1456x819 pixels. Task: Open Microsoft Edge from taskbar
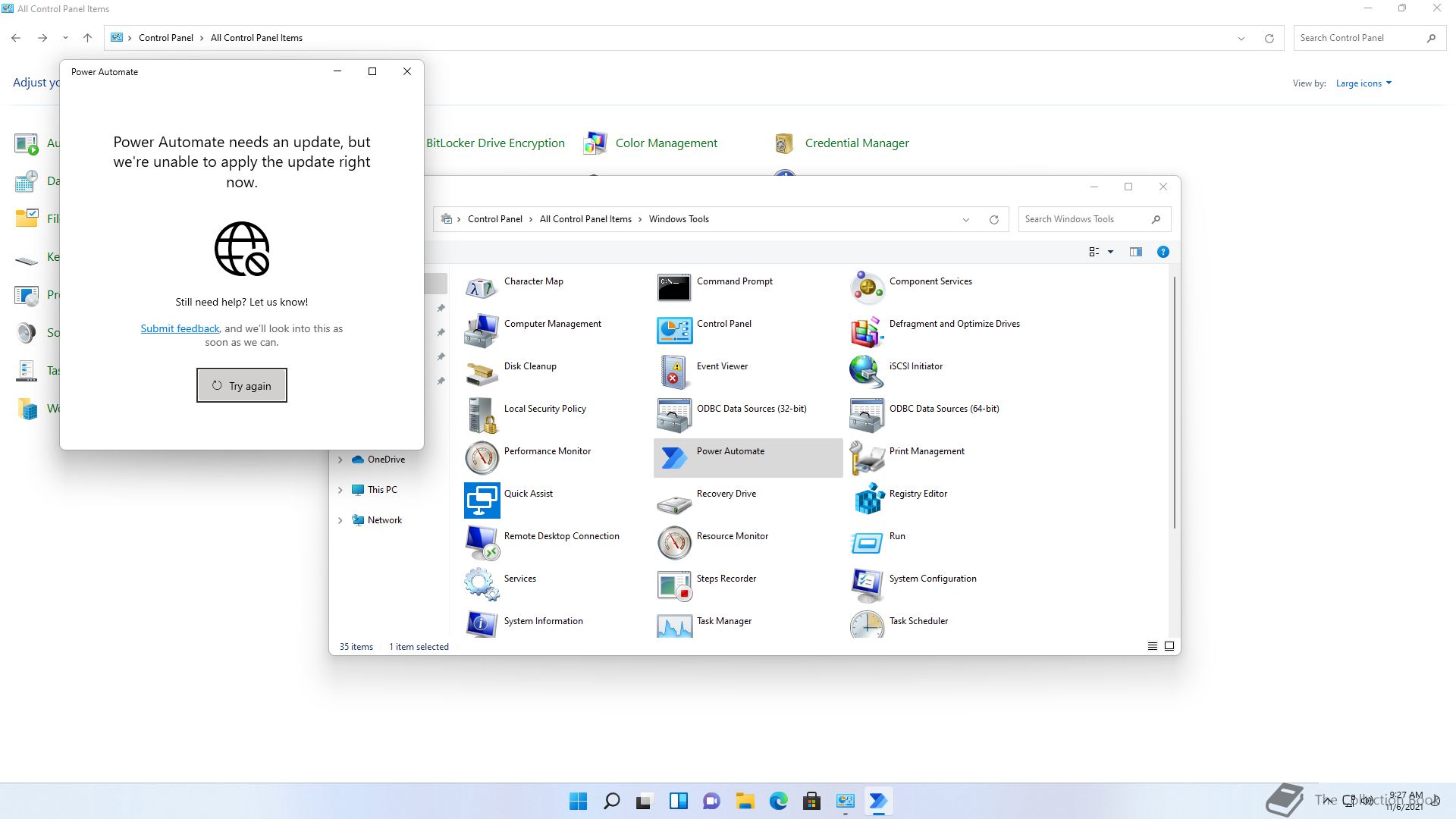779,801
